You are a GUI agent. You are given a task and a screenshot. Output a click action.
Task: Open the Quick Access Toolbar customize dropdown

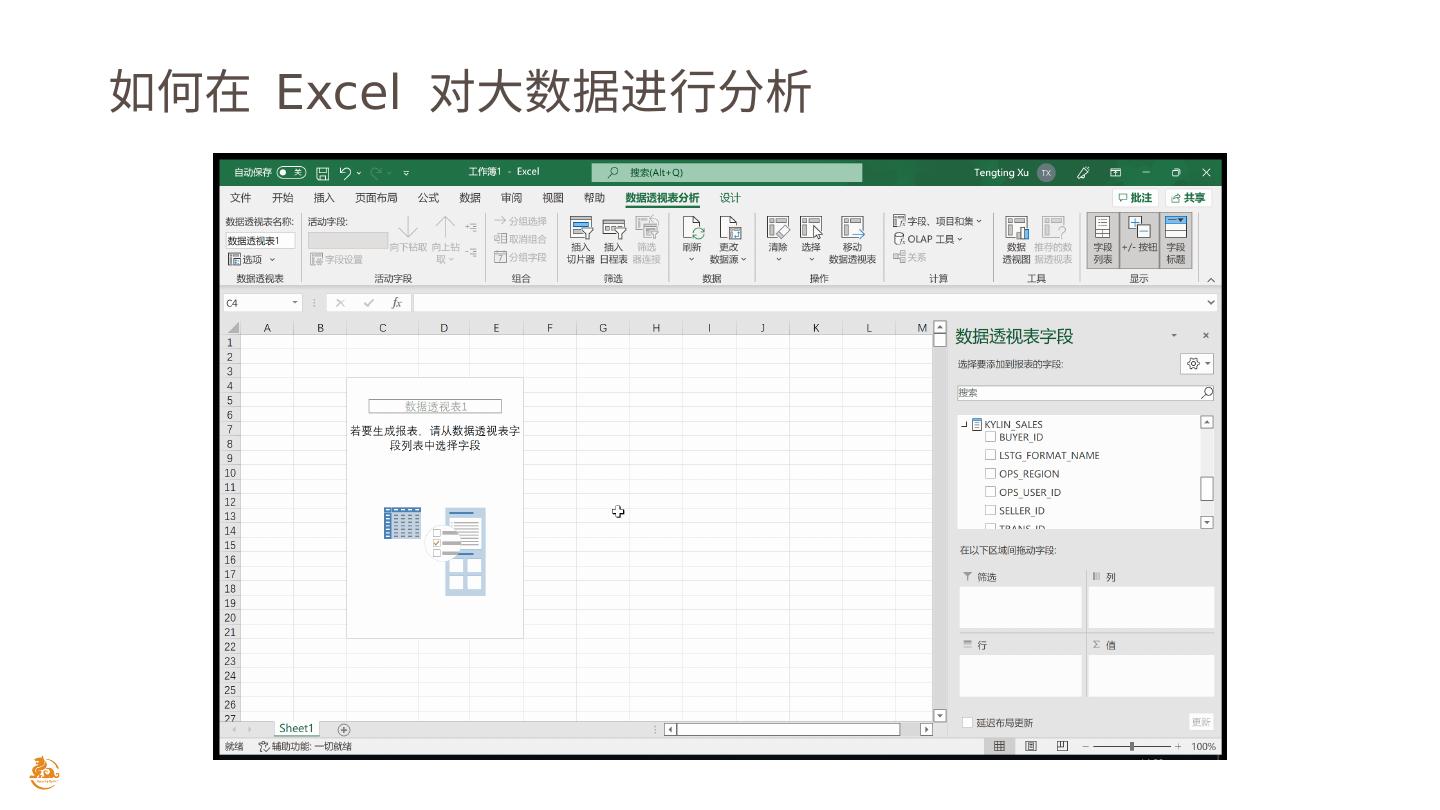coord(406,173)
